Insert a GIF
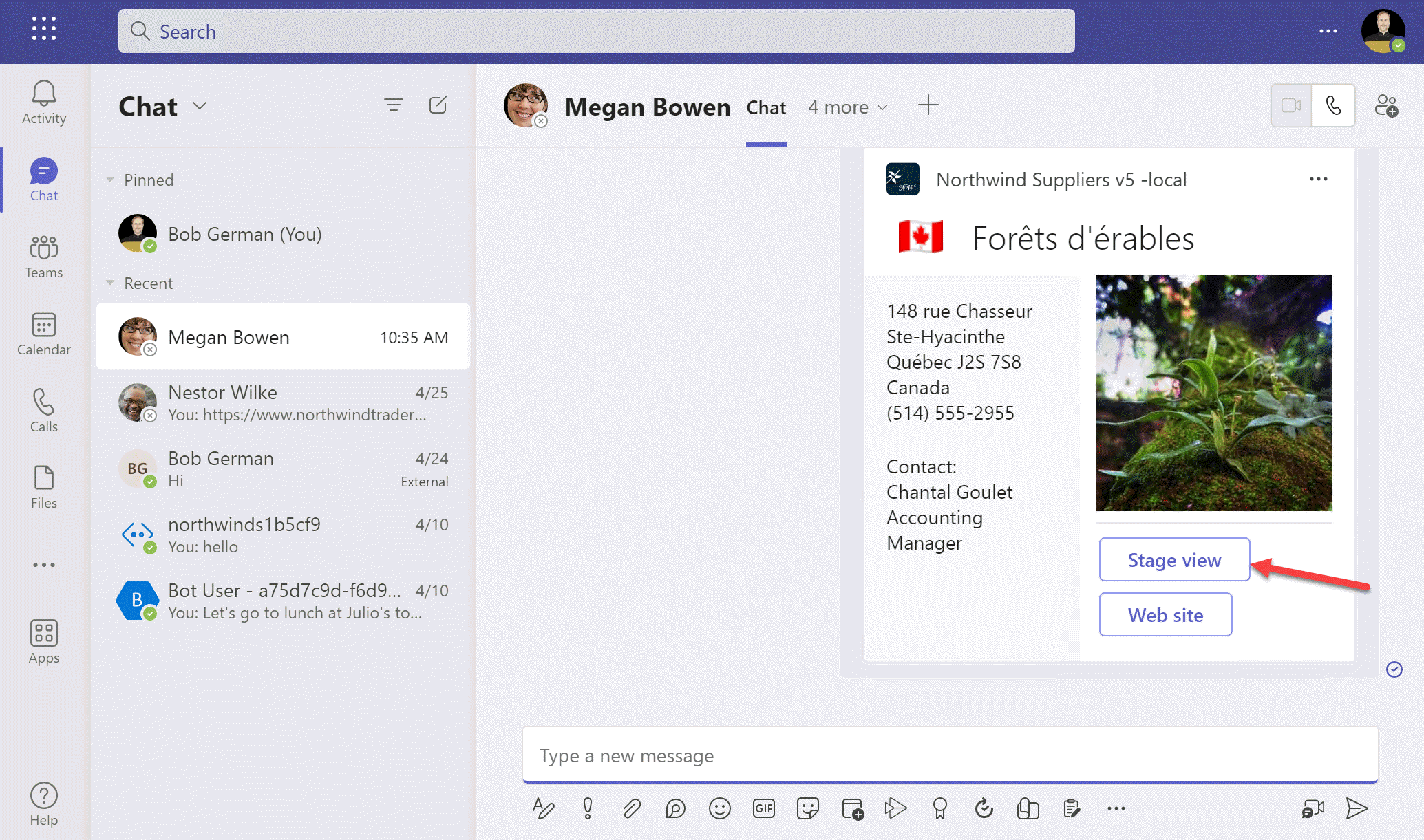This screenshot has height=840, width=1424. 764,808
